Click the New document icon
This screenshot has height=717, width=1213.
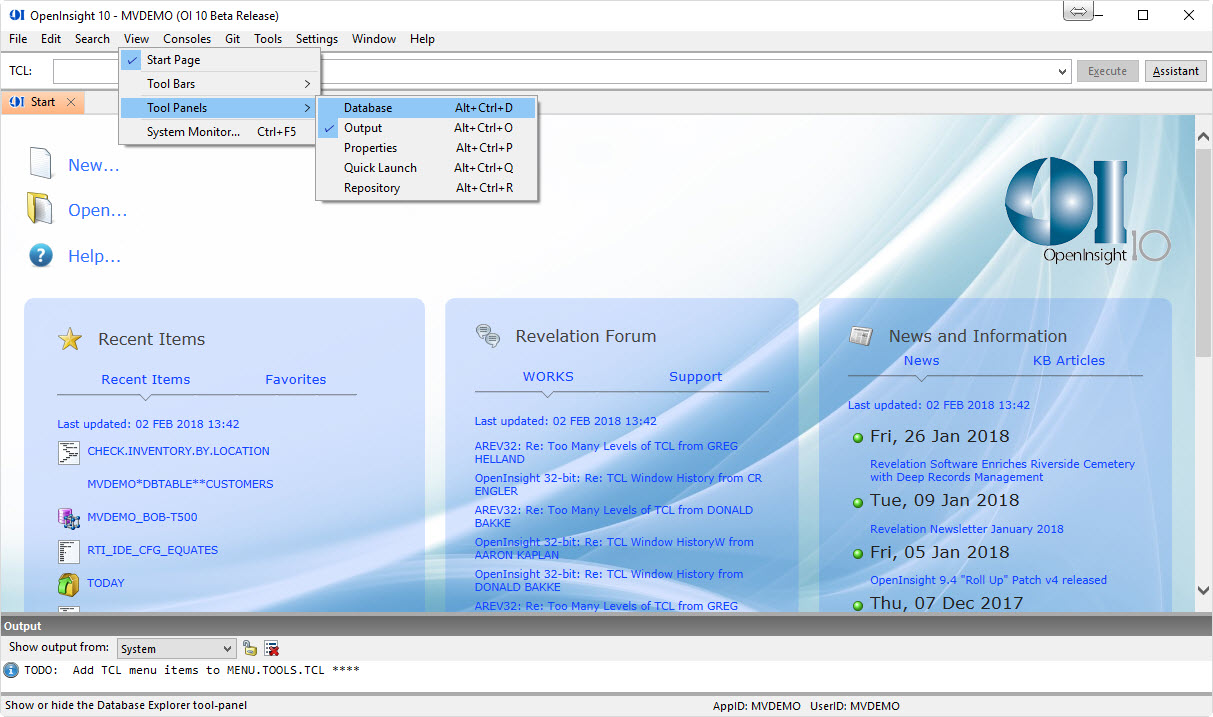click(x=40, y=164)
